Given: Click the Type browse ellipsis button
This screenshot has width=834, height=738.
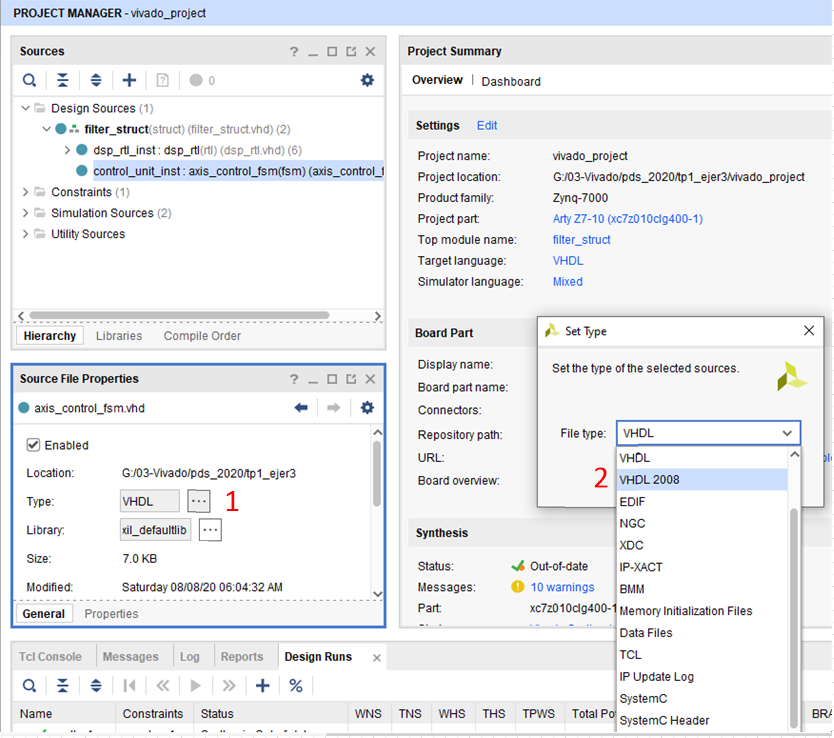Looking at the screenshot, I should tap(199, 501).
